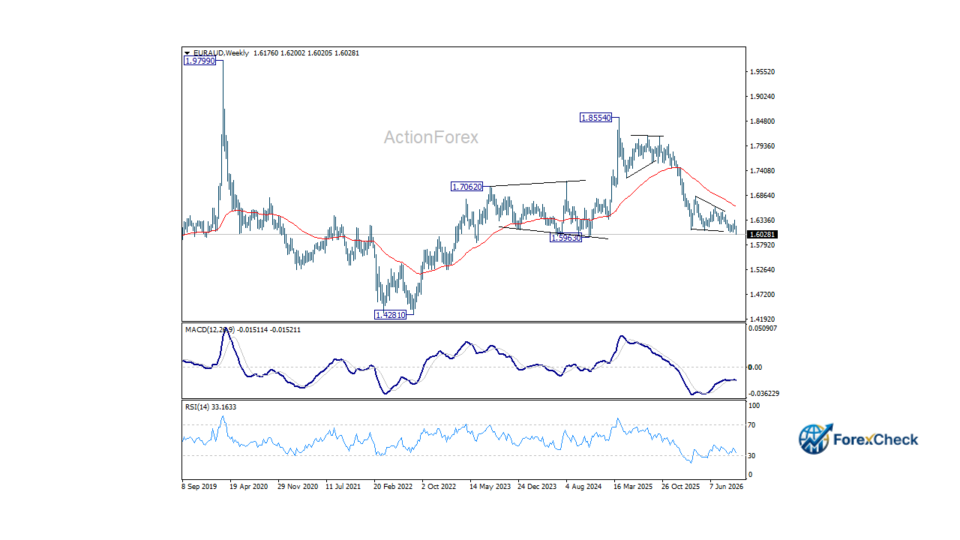Click the RSI axis level 30
Viewport: 960px width, 540px height.
pos(752,456)
